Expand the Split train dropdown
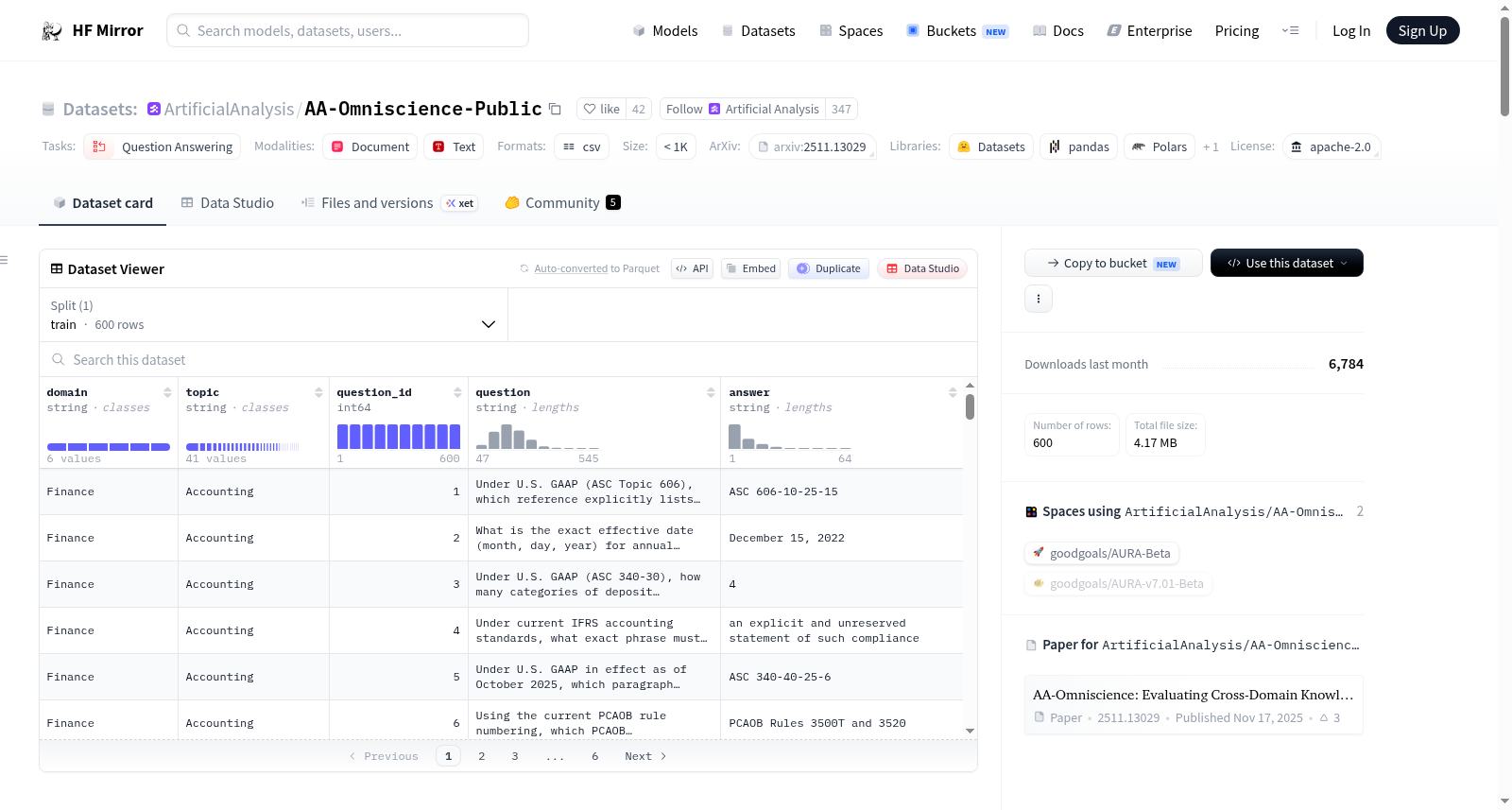Screen dimensions: 1512x810 point(274,315)
